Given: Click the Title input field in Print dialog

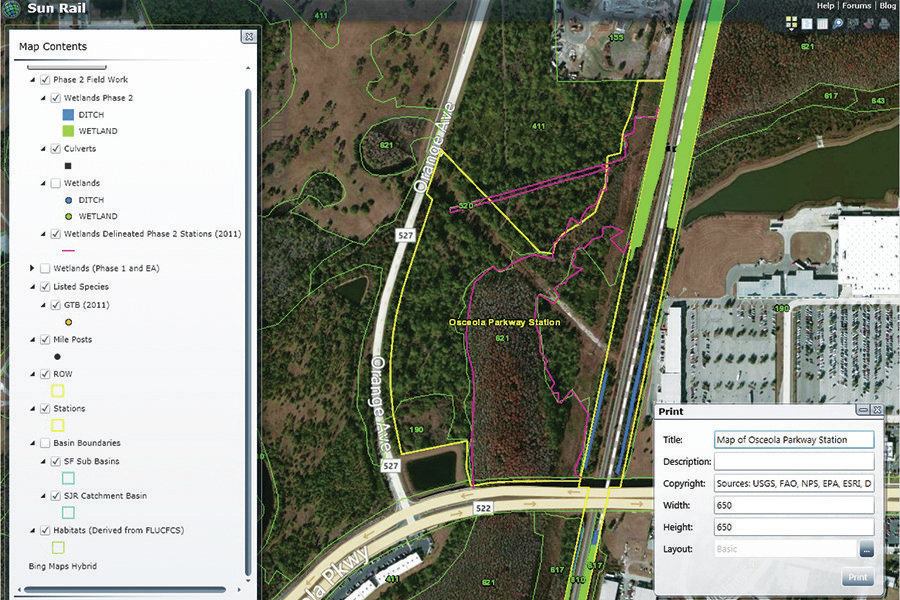Looking at the screenshot, I should 795,438.
